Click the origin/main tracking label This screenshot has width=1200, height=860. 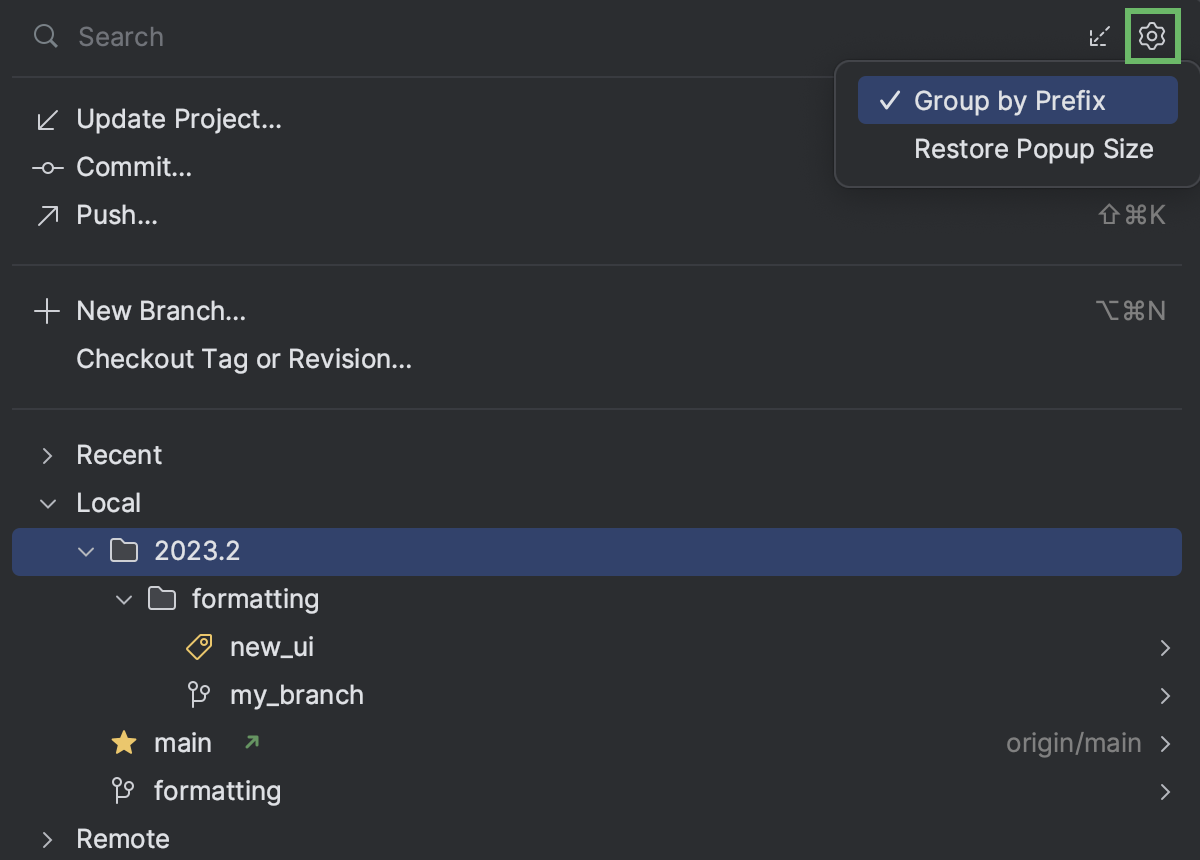click(x=1074, y=742)
